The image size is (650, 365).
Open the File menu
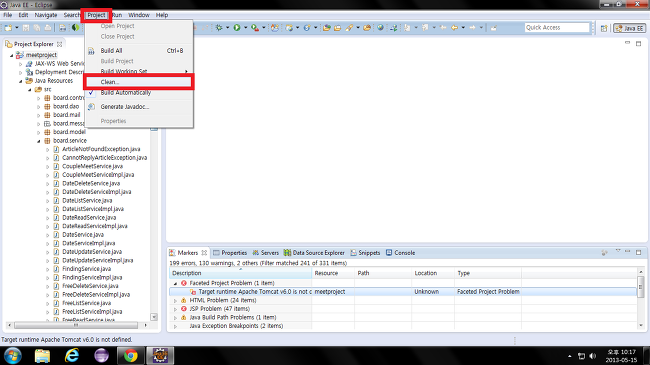(x=7, y=15)
